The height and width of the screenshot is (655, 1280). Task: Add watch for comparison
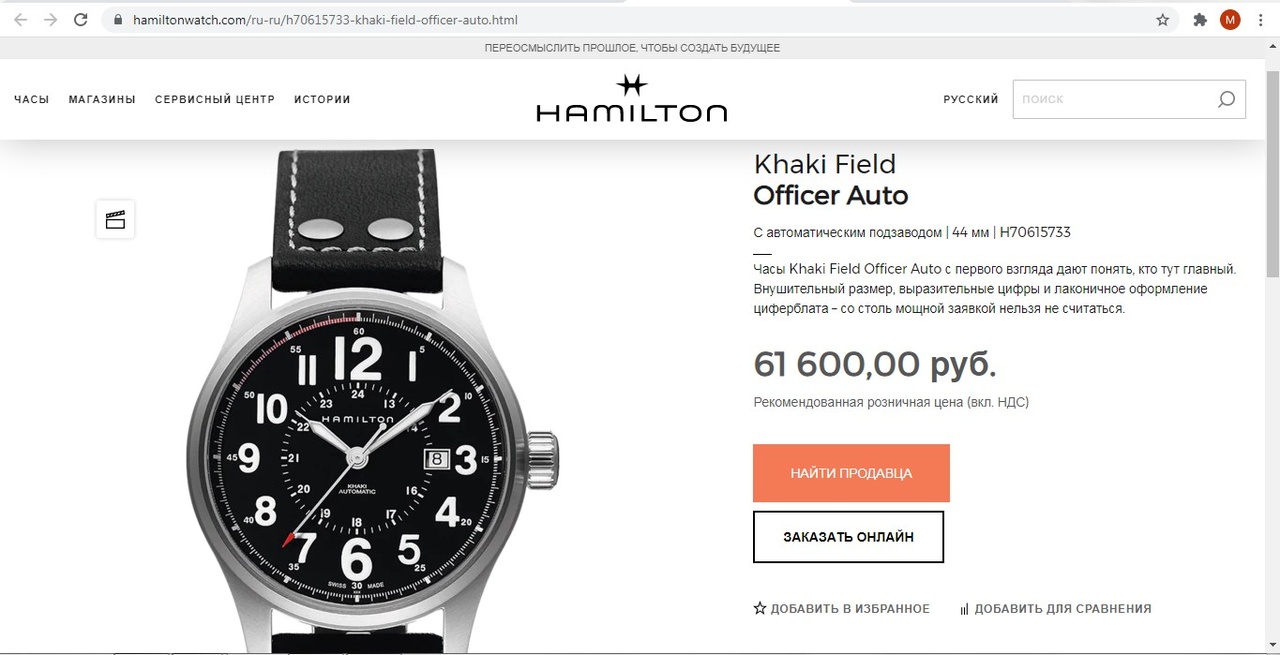pos(1055,608)
